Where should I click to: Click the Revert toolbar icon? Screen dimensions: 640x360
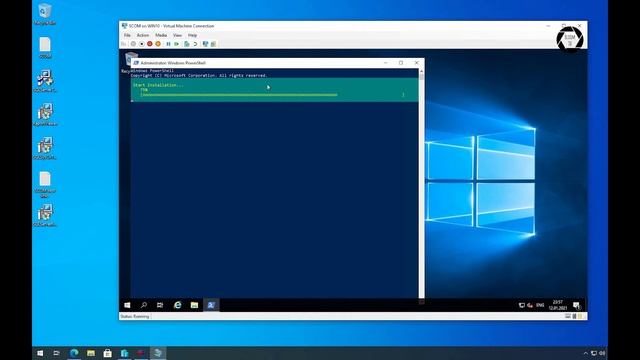pyautogui.click(x=196, y=44)
